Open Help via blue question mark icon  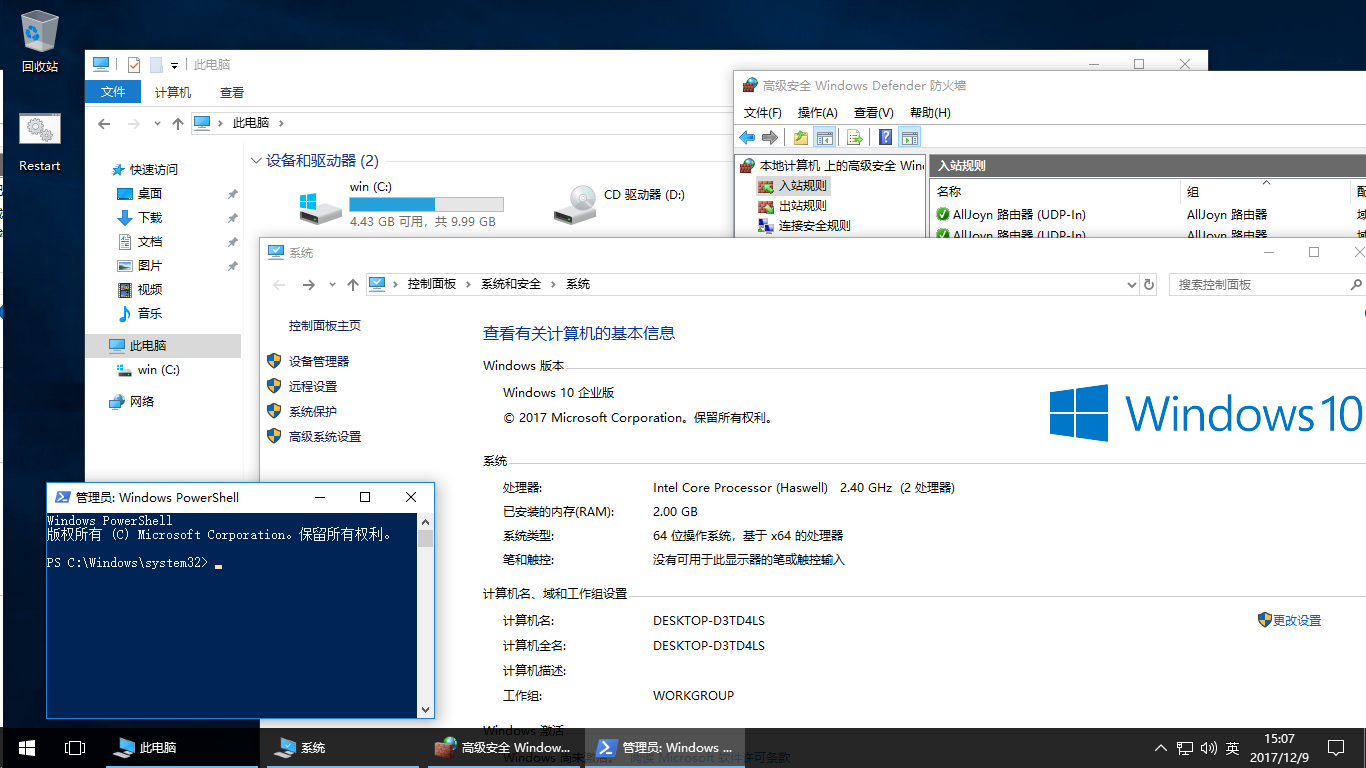pos(885,137)
